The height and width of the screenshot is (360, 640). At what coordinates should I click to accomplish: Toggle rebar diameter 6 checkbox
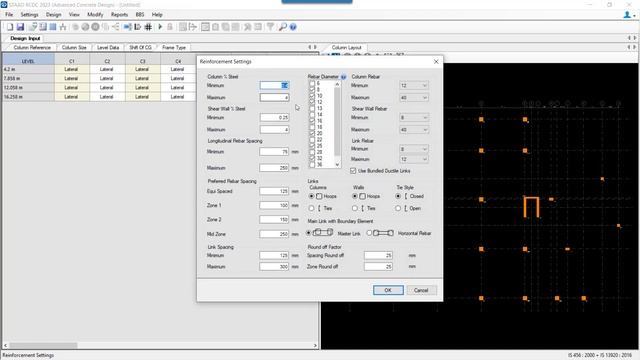(x=312, y=83)
